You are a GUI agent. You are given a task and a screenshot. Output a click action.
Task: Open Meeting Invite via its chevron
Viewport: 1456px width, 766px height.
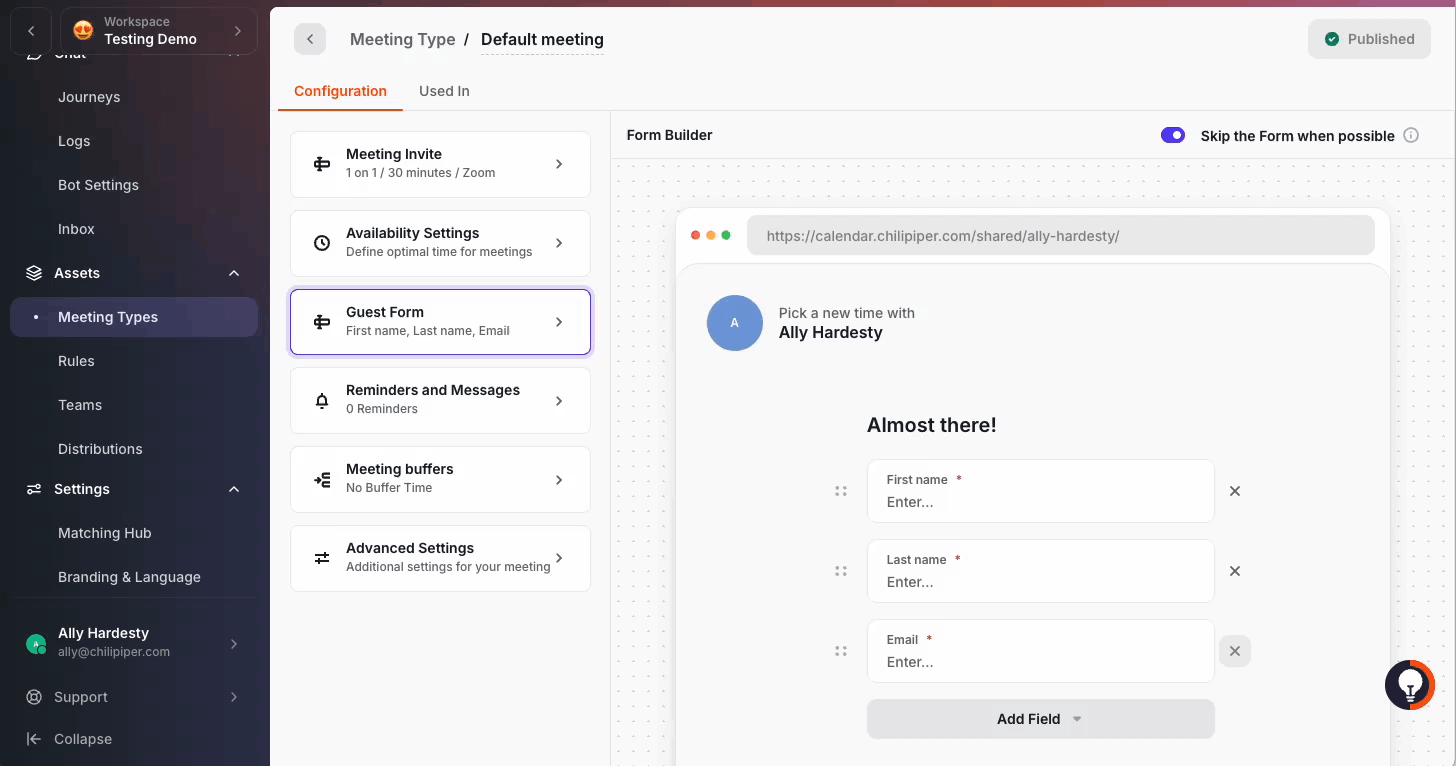point(559,164)
